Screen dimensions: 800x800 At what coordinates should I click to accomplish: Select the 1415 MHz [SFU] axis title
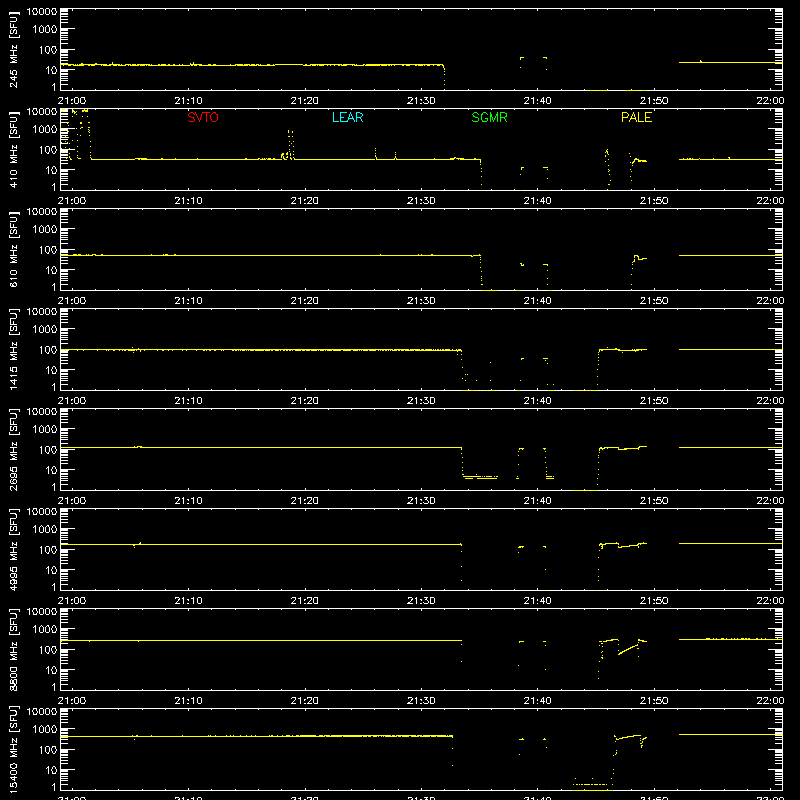pyautogui.click(x=14, y=350)
